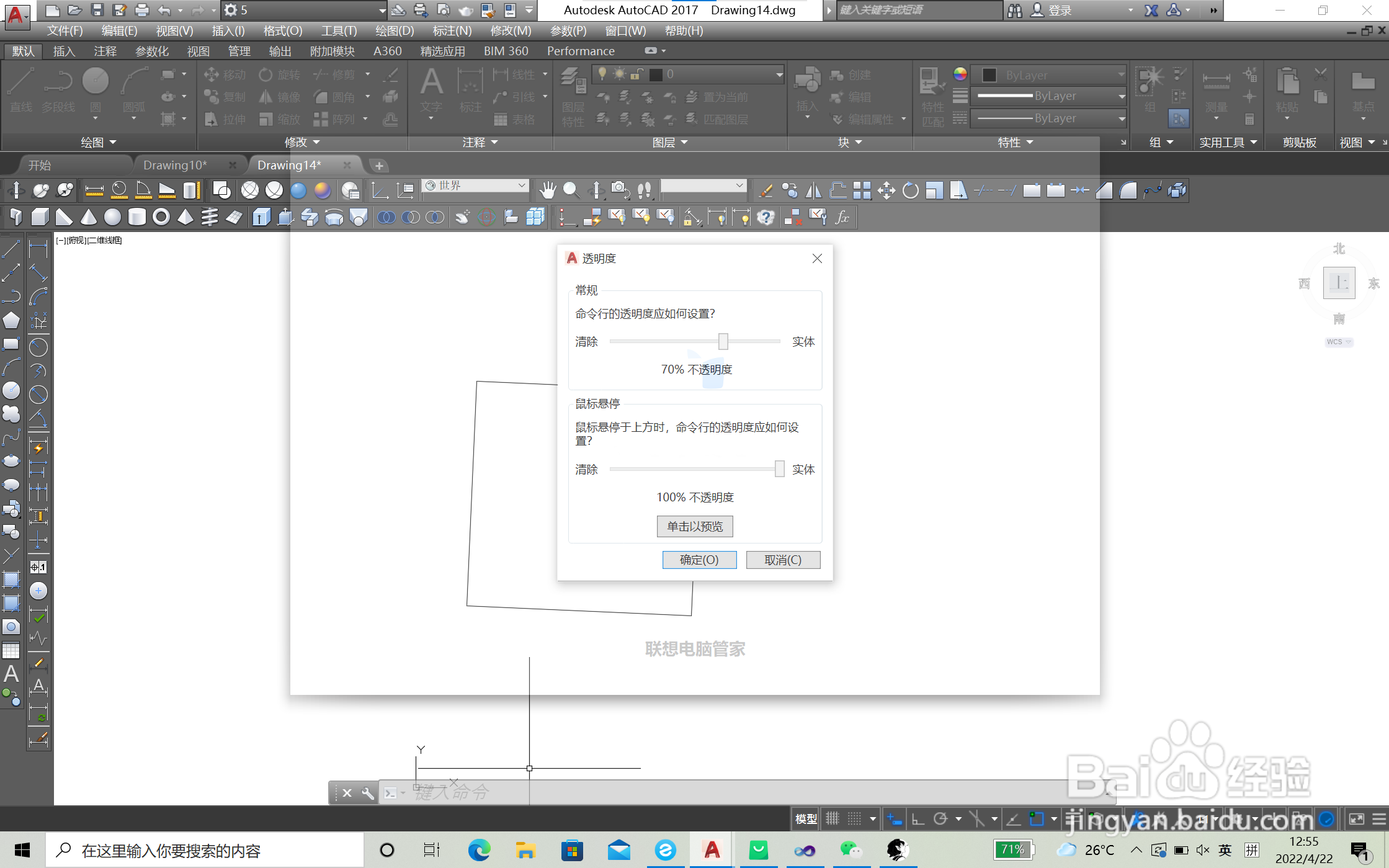The width and height of the screenshot is (1389, 868).
Task: Click the 登录 sign-in button
Action: click(x=1052, y=10)
